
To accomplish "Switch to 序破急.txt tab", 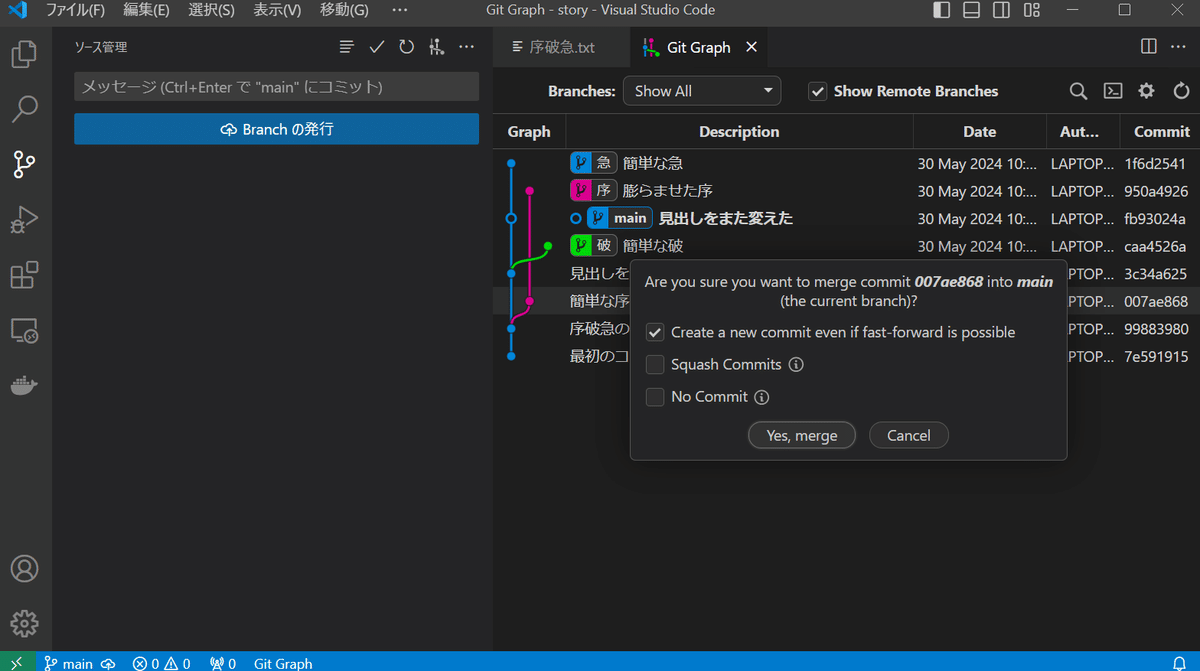I will pyautogui.click(x=562, y=47).
